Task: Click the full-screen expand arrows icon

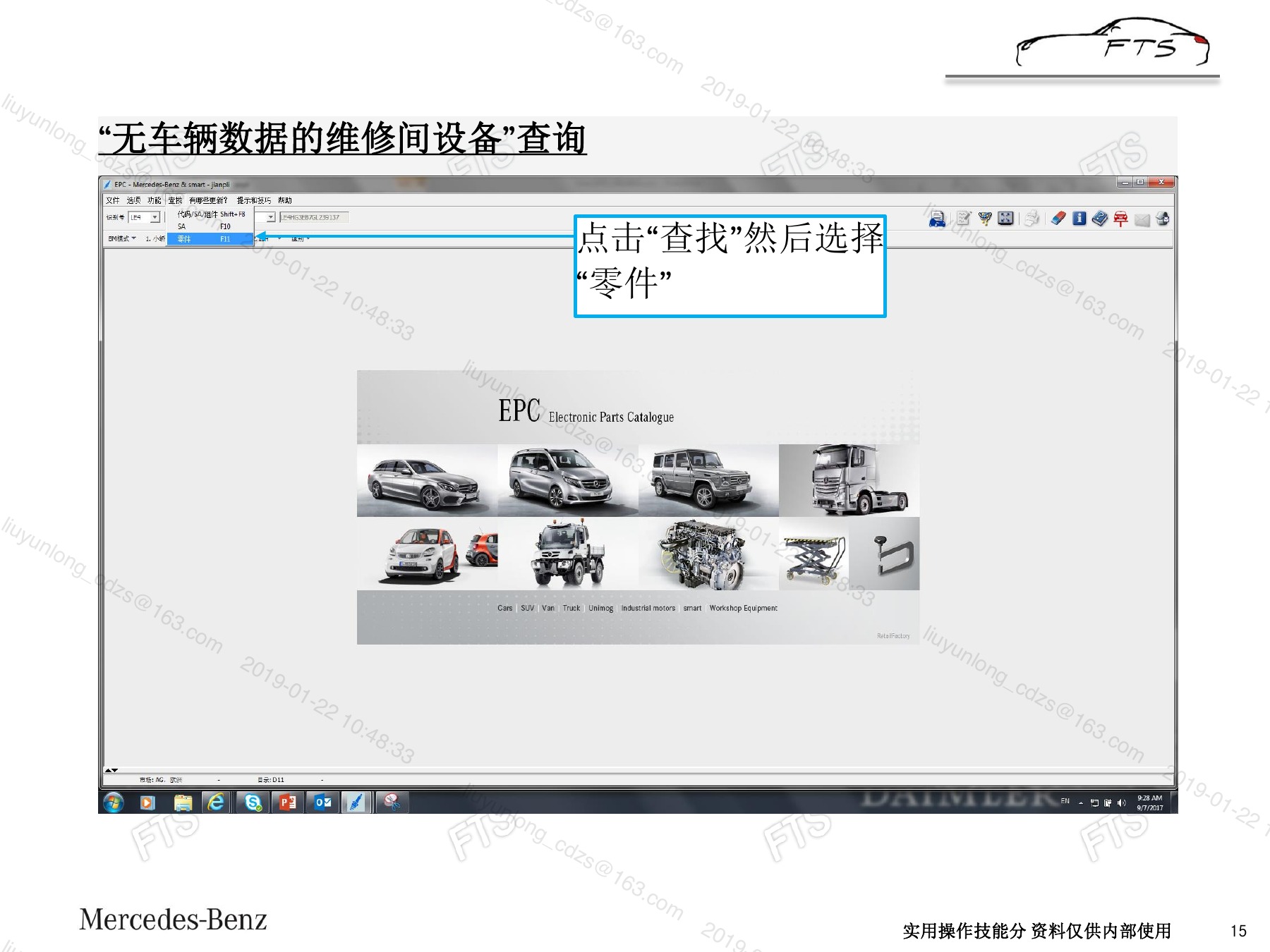Action: click(x=1006, y=219)
